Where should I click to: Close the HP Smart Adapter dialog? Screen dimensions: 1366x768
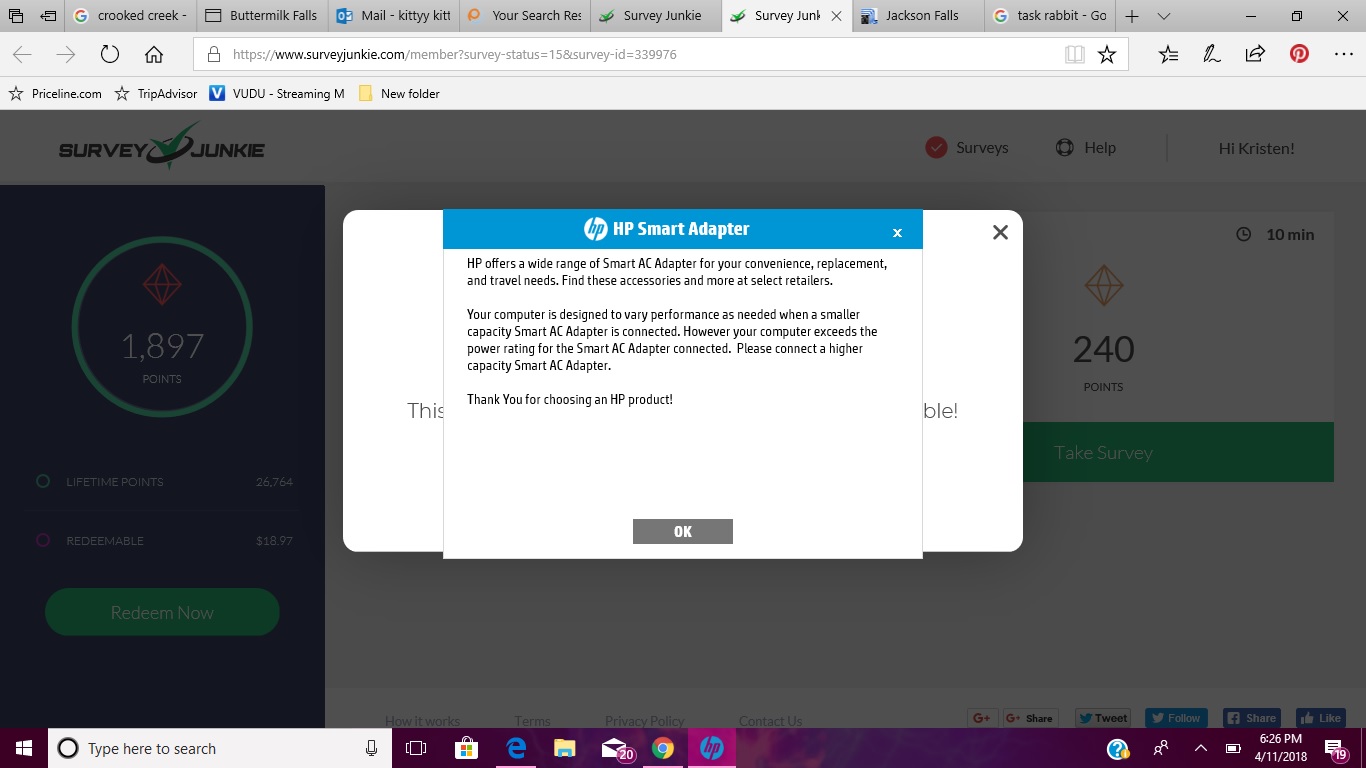tap(897, 233)
